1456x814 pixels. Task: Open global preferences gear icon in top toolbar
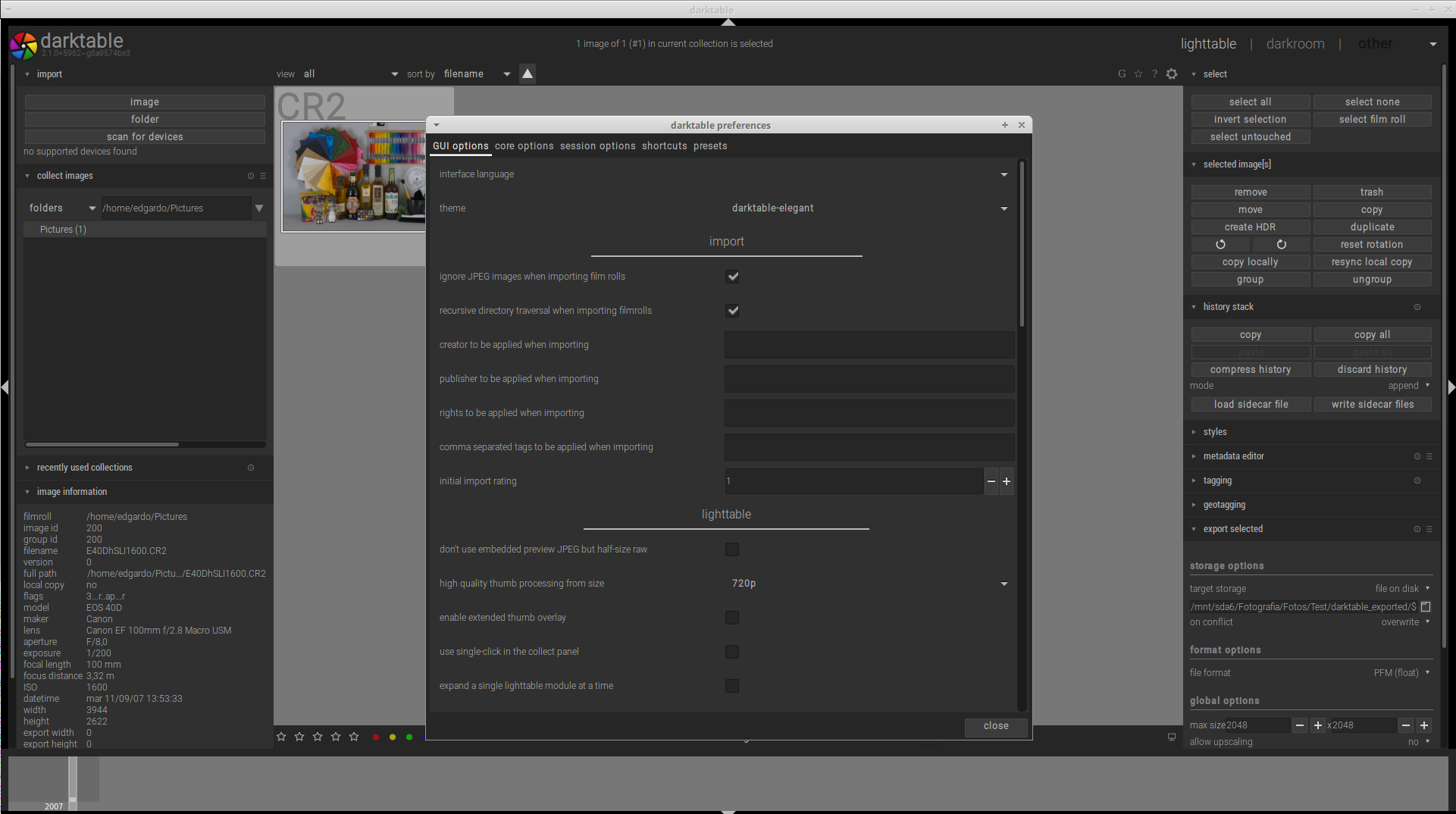click(x=1172, y=74)
